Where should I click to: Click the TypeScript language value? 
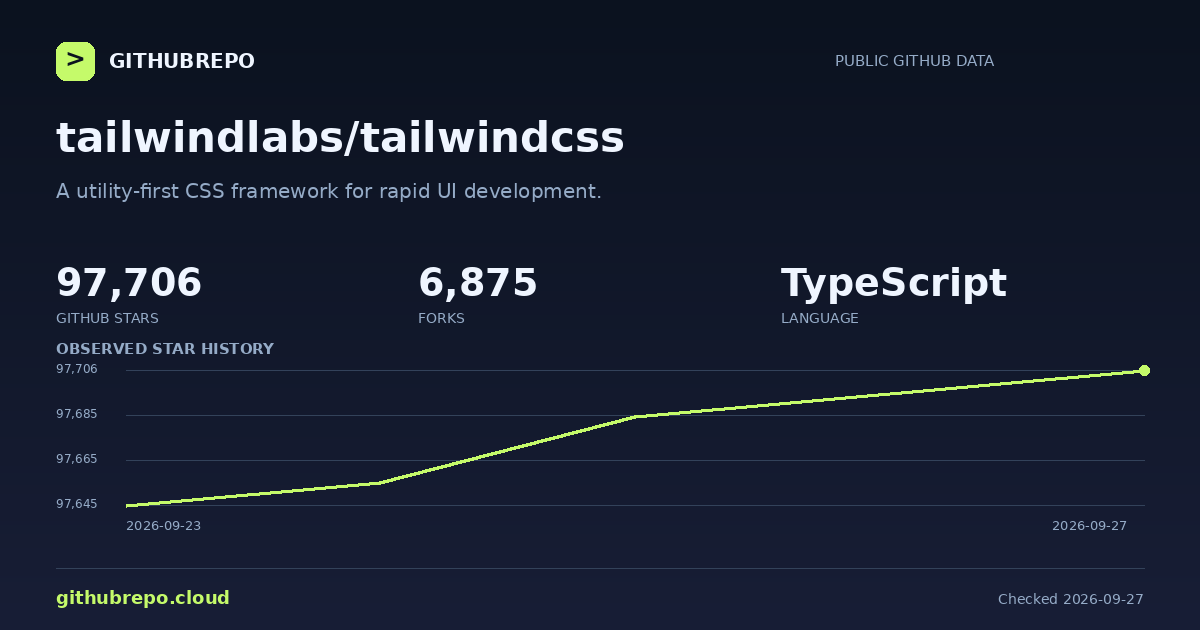tap(894, 284)
